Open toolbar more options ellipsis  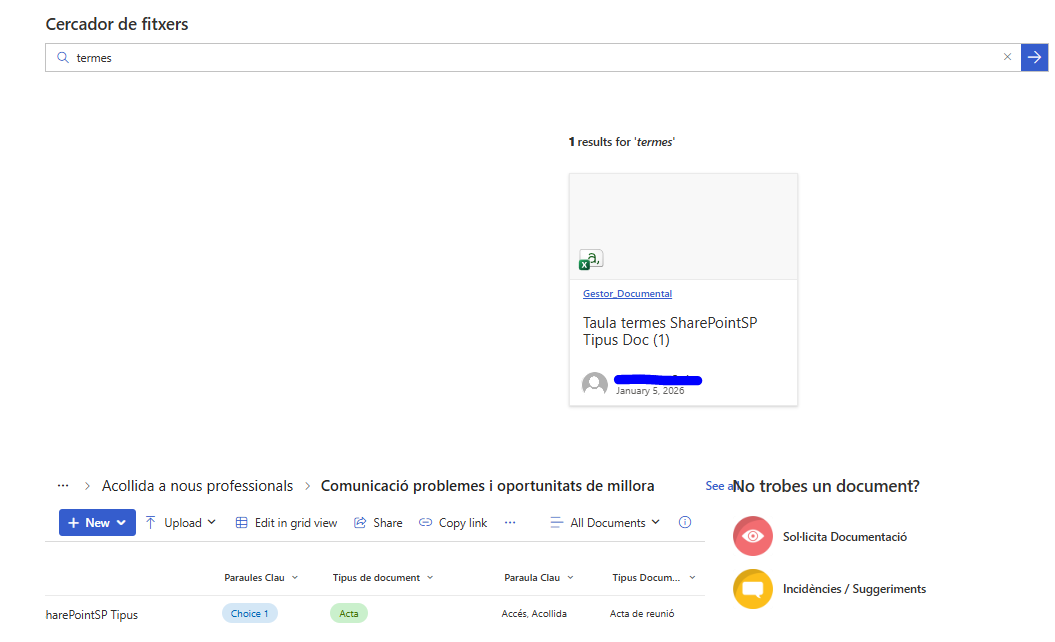click(x=510, y=523)
